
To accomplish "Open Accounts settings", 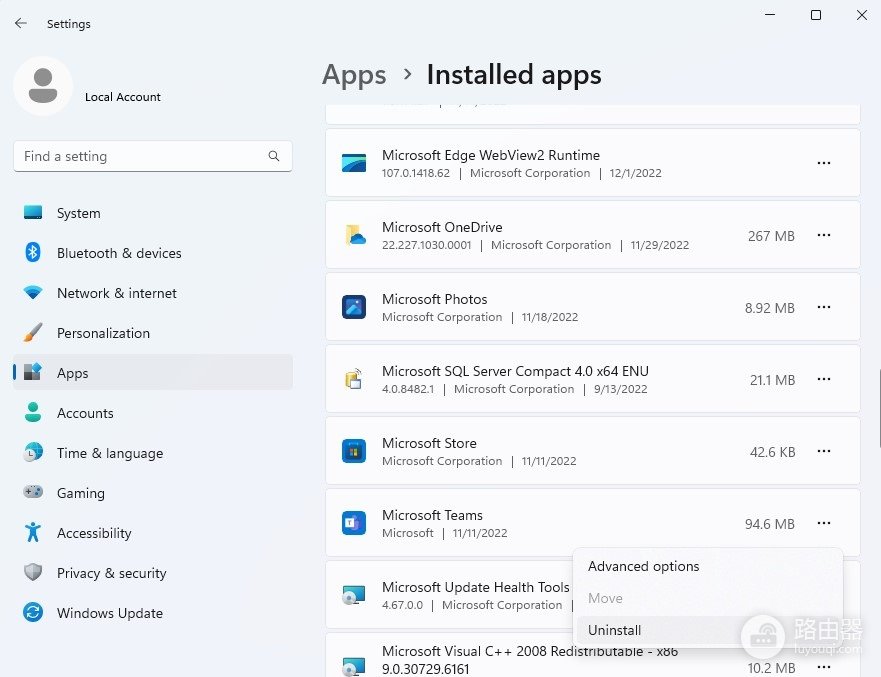I will 153,413.
